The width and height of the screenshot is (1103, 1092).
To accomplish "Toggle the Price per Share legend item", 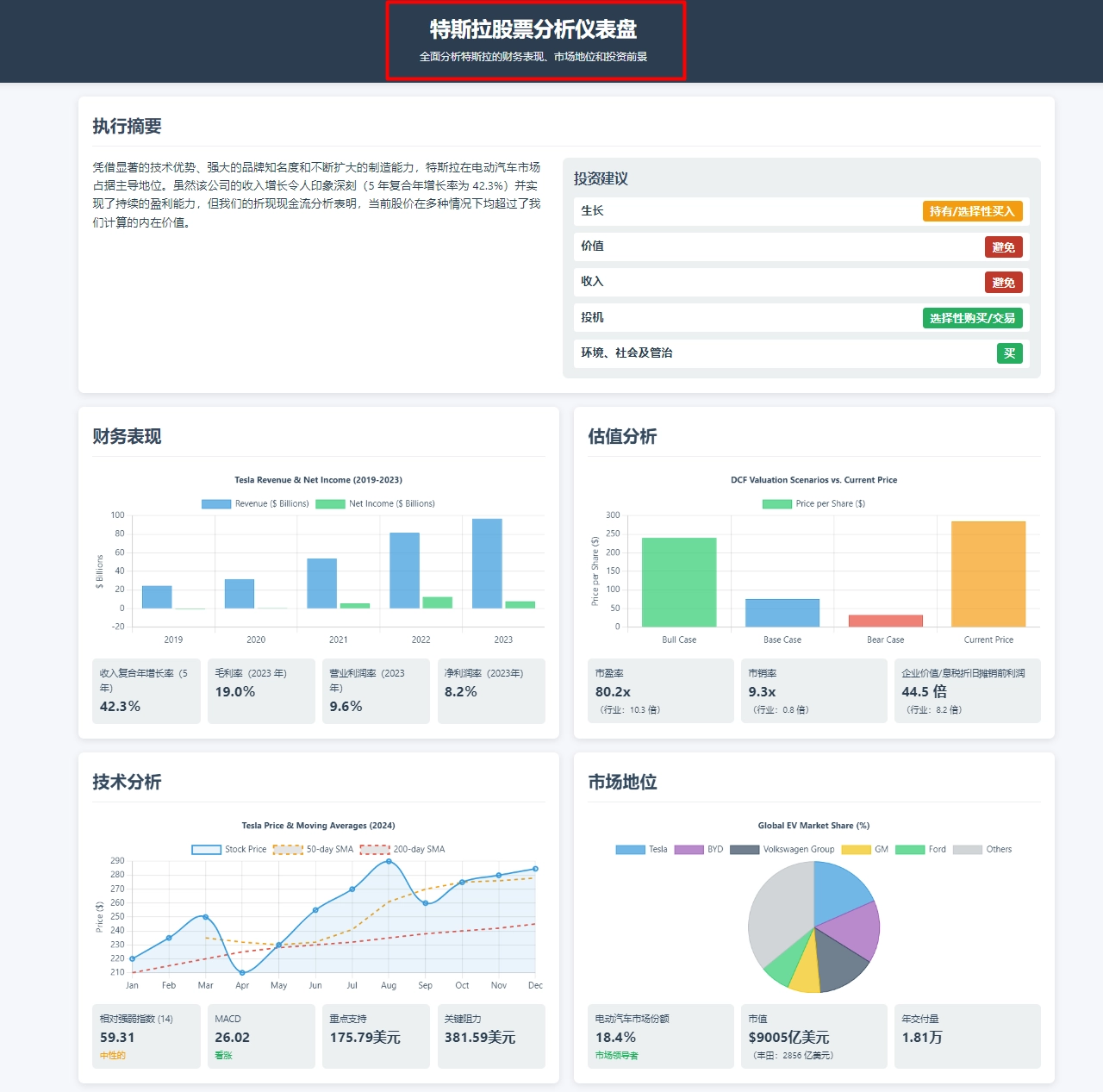I will click(813, 504).
